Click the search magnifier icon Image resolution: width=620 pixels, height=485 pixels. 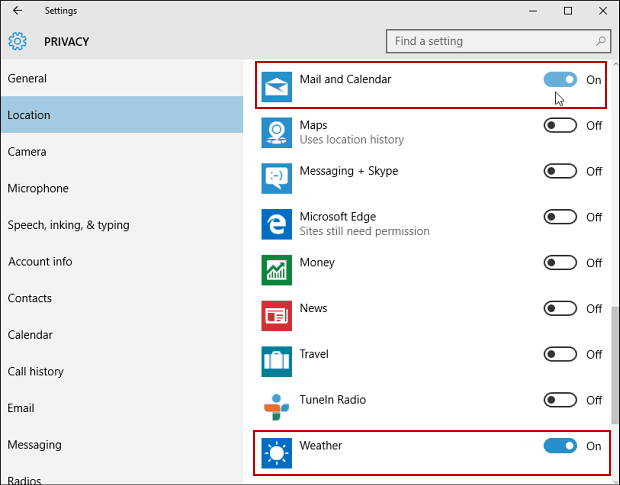601,41
